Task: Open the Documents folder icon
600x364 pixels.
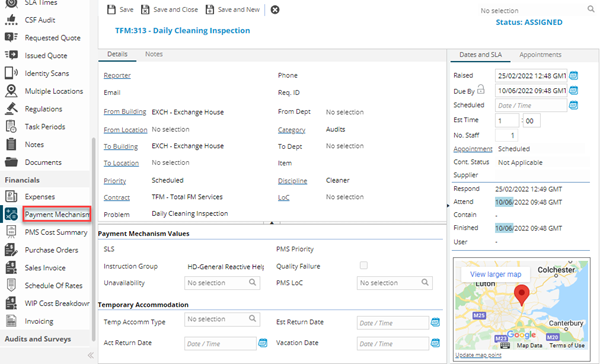Action: (x=11, y=162)
